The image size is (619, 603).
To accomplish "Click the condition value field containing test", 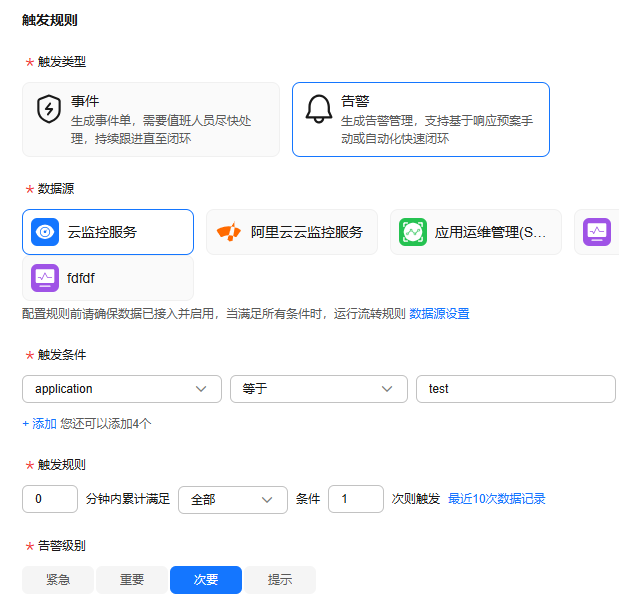I will point(516,389).
